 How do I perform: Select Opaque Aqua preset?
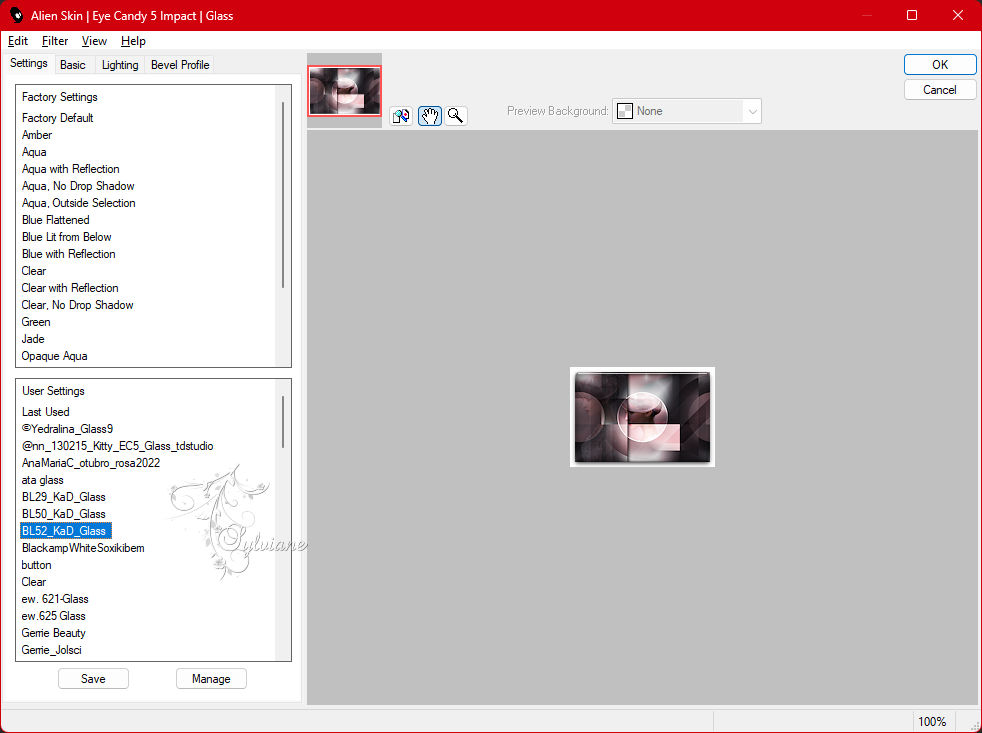[54, 355]
